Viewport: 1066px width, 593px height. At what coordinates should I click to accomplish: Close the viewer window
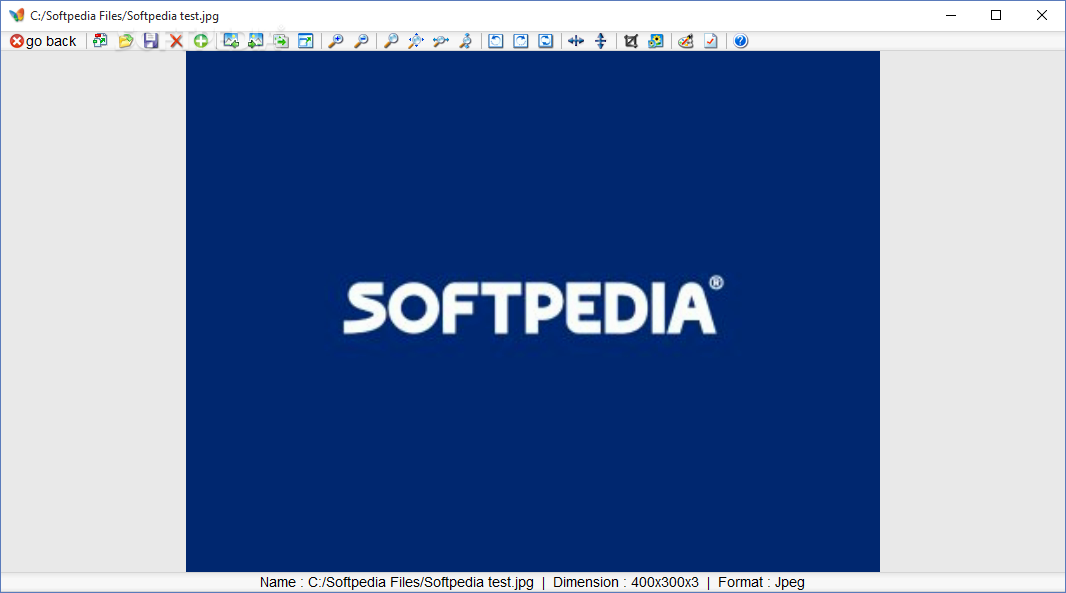(1042, 15)
